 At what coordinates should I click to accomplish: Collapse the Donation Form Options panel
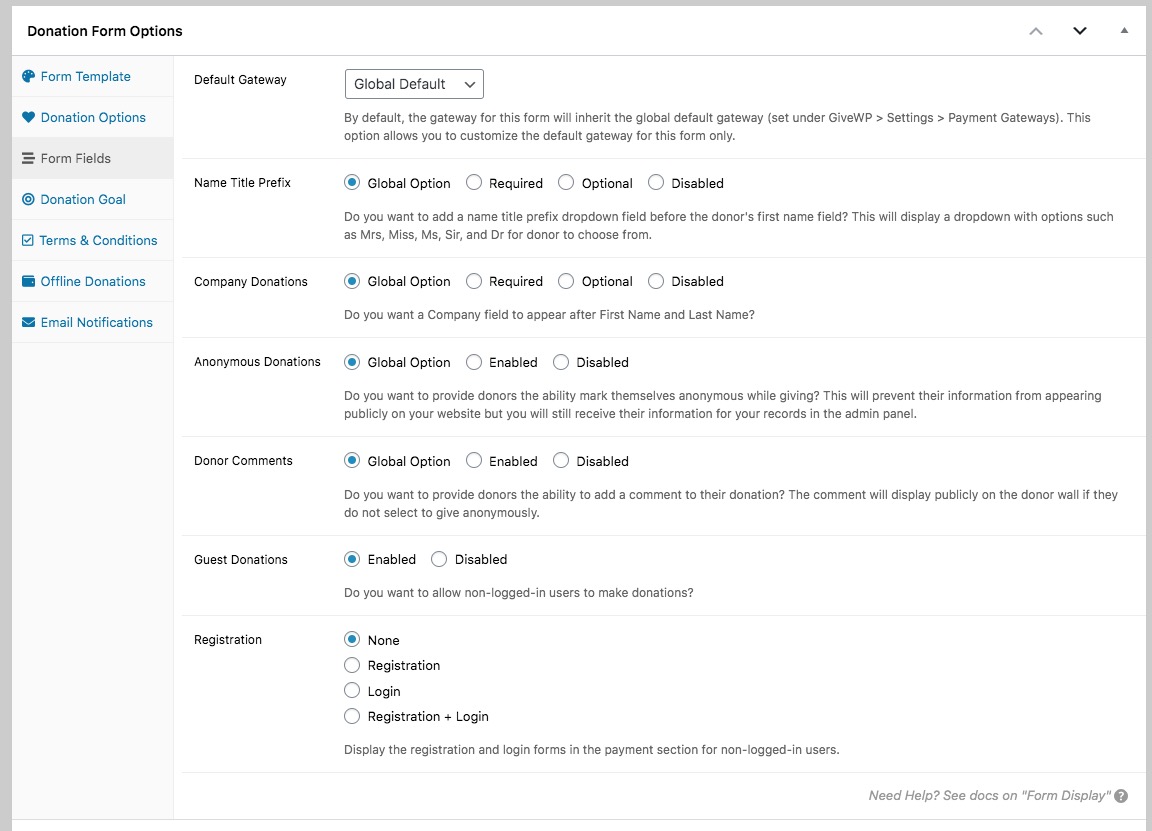coord(1123,31)
